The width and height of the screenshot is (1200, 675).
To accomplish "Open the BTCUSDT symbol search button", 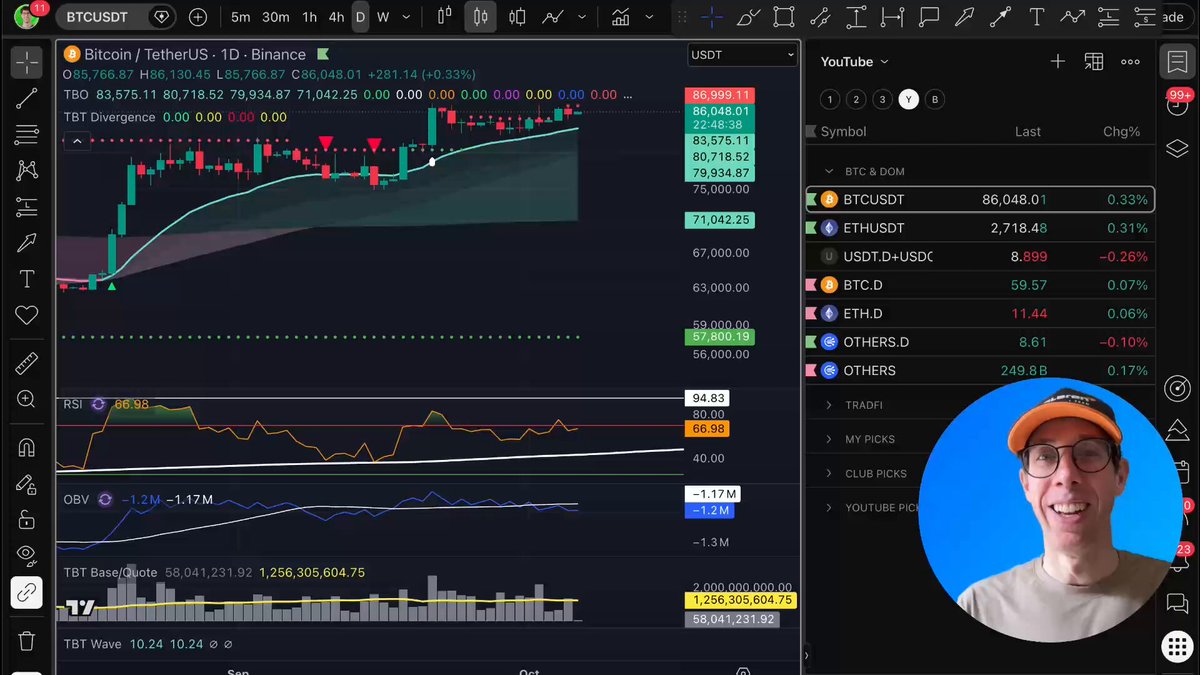I will click(117, 17).
